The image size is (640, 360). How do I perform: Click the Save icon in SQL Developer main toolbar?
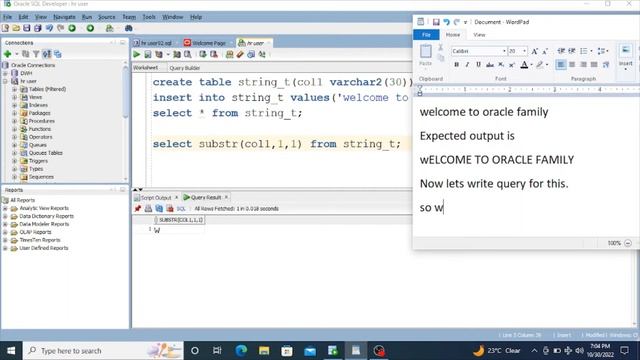(x=27, y=28)
